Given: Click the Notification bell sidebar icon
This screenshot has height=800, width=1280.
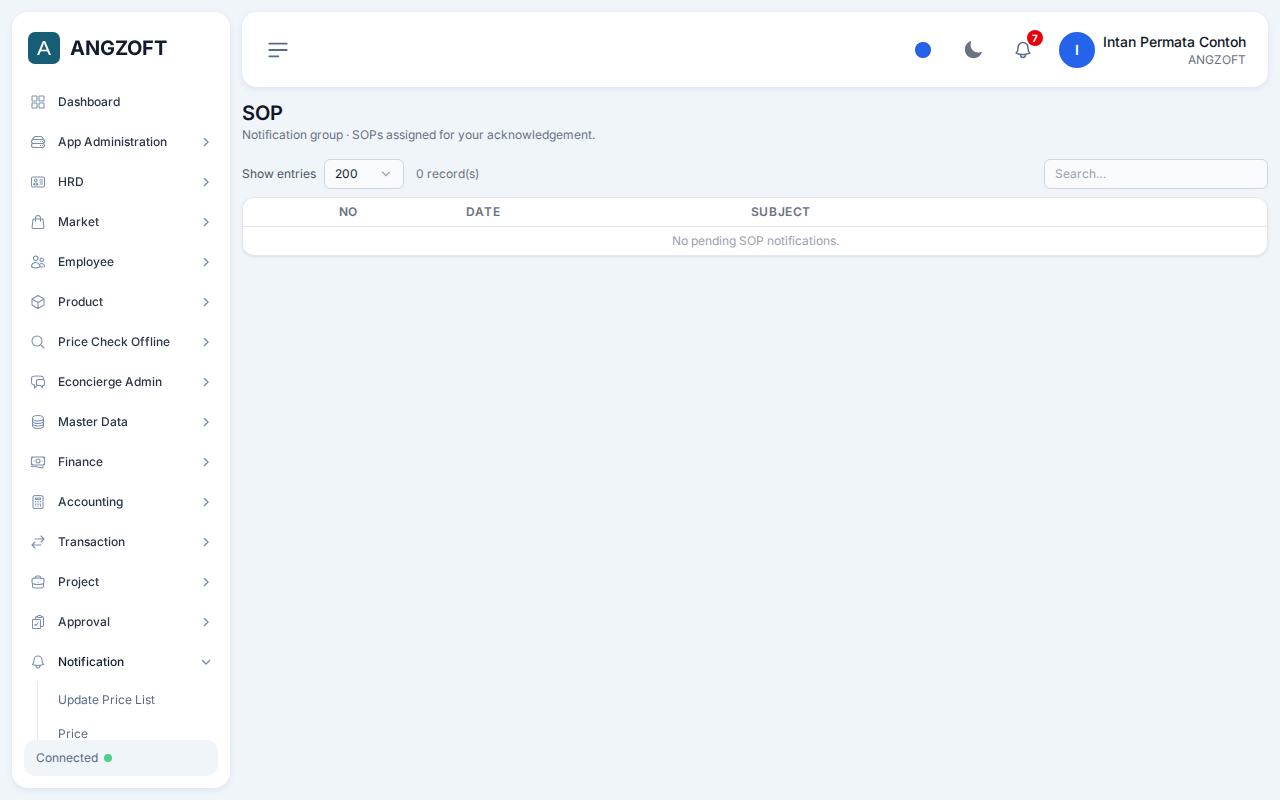Looking at the screenshot, I should coord(38,662).
